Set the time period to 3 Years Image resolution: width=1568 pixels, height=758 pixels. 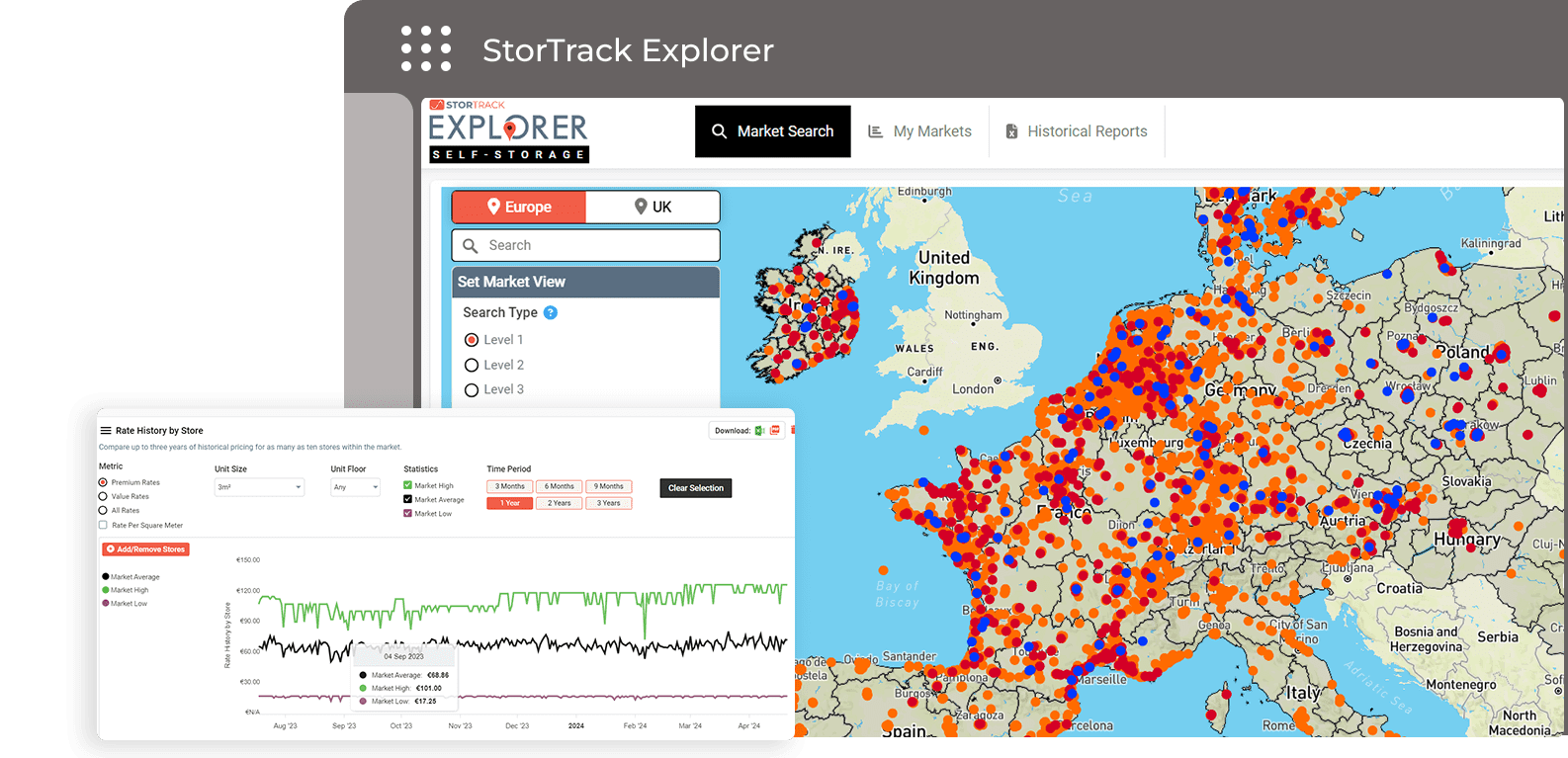tap(608, 503)
